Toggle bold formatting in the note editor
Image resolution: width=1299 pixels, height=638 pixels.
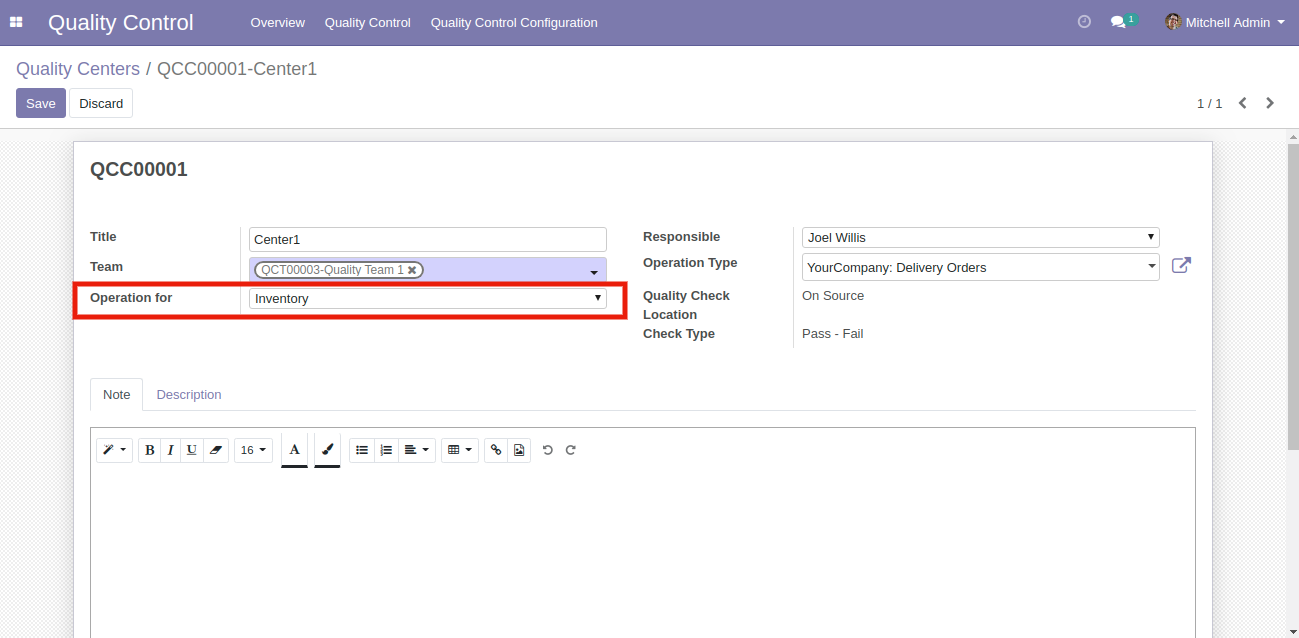point(150,450)
